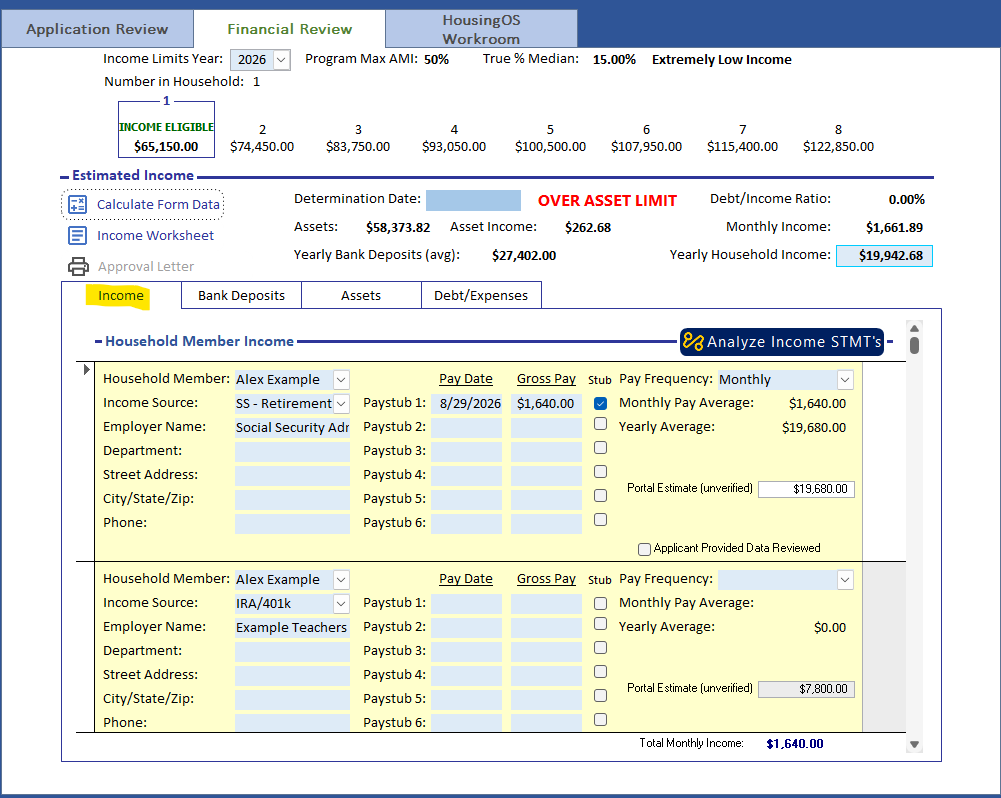Click the Portal Estimate field showing $7,800.00
This screenshot has width=1001, height=798.
click(806, 689)
